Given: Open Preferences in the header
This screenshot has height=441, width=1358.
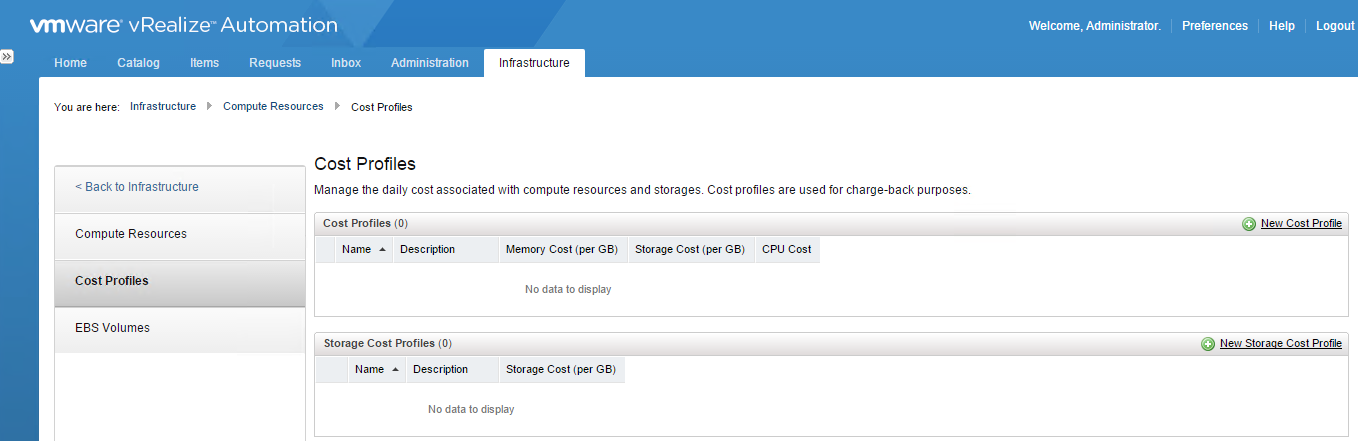Looking at the screenshot, I should point(1215,26).
